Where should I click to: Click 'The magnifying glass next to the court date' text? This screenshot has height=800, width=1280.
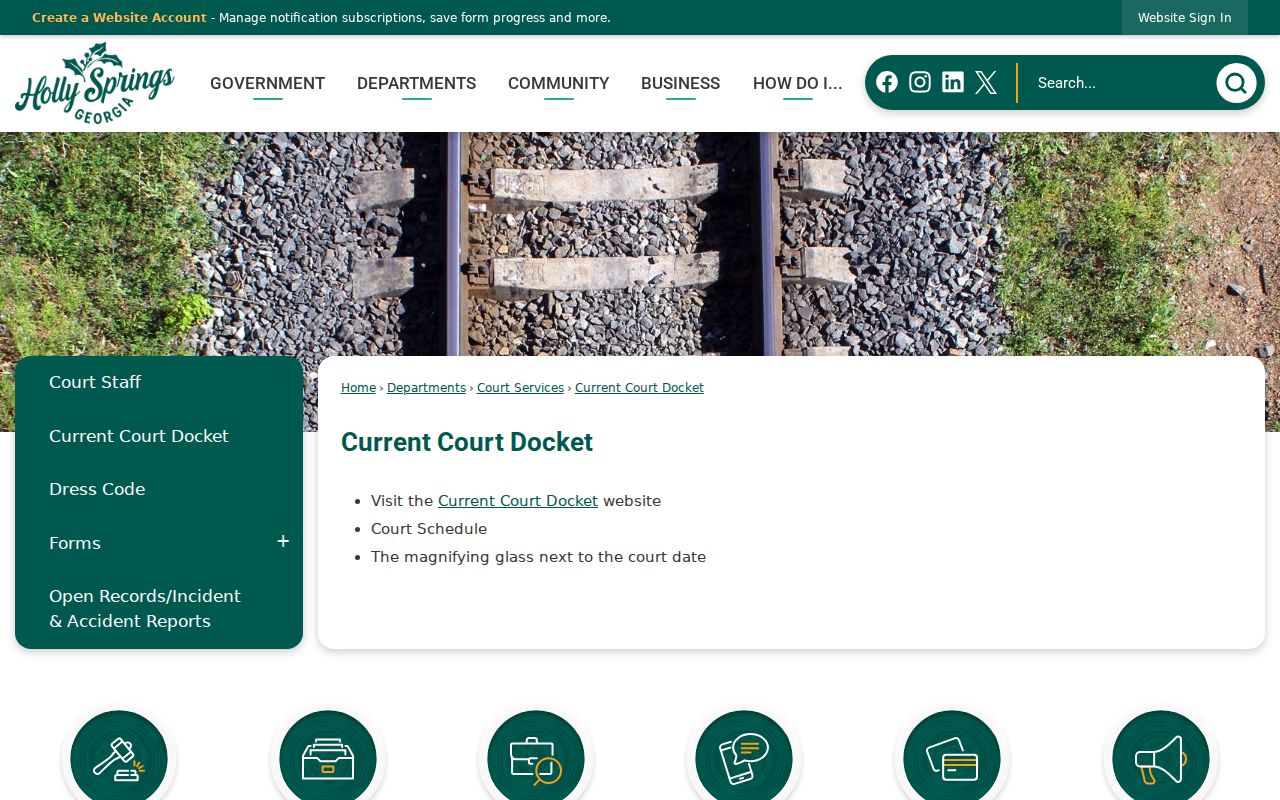538,557
